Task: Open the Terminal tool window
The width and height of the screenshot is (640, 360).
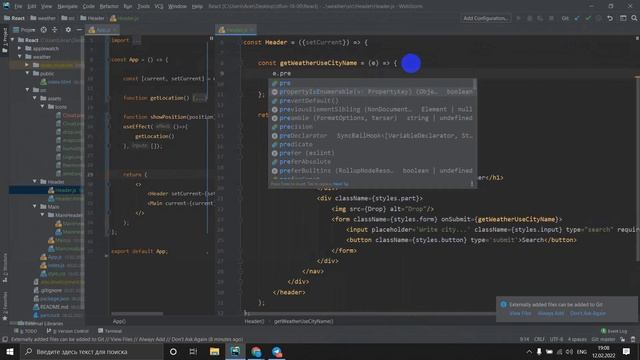Action: click(x=110, y=331)
